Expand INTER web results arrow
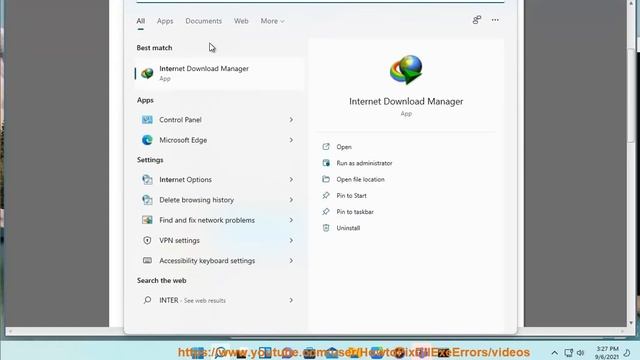 291,300
